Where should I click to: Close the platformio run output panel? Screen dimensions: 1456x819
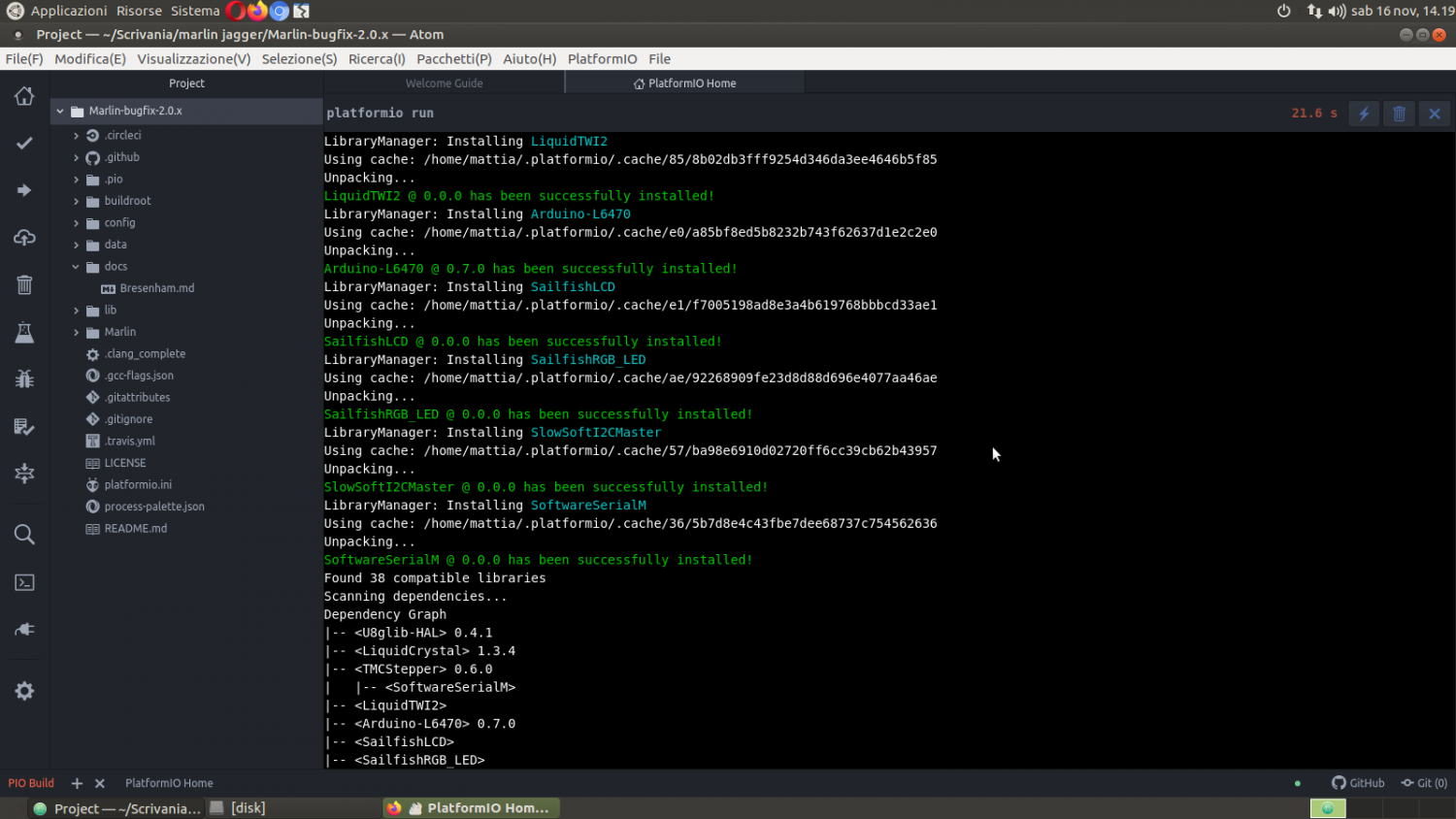pyautogui.click(x=1434, y=114)
